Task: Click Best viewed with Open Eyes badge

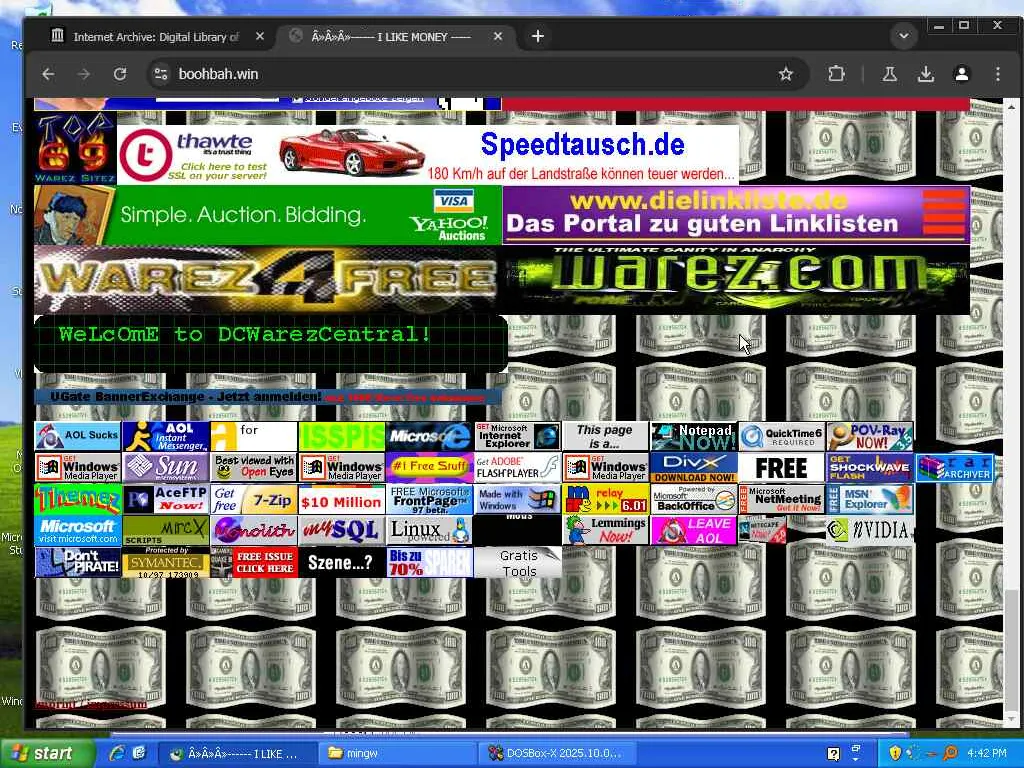Action: click(254, 468)
